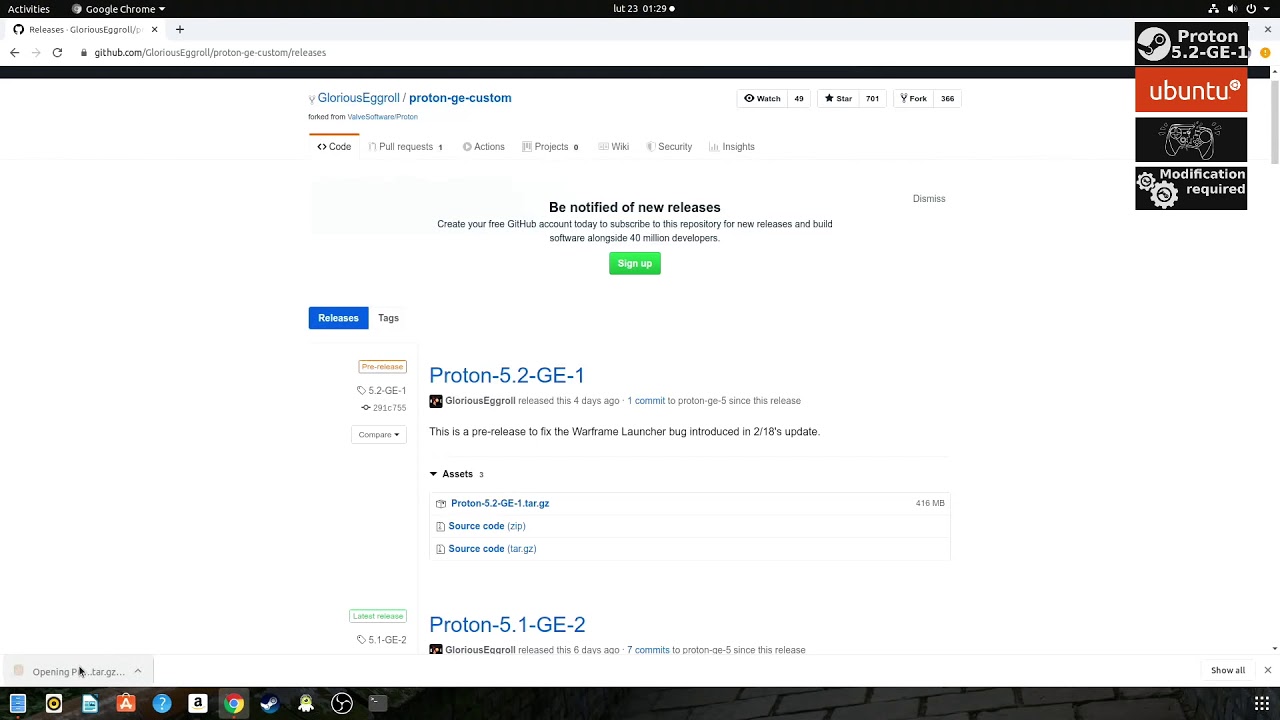Screen dimensions: 1280x720
Task: Switch to the Code tab
Action: click(x=334, y=146)
